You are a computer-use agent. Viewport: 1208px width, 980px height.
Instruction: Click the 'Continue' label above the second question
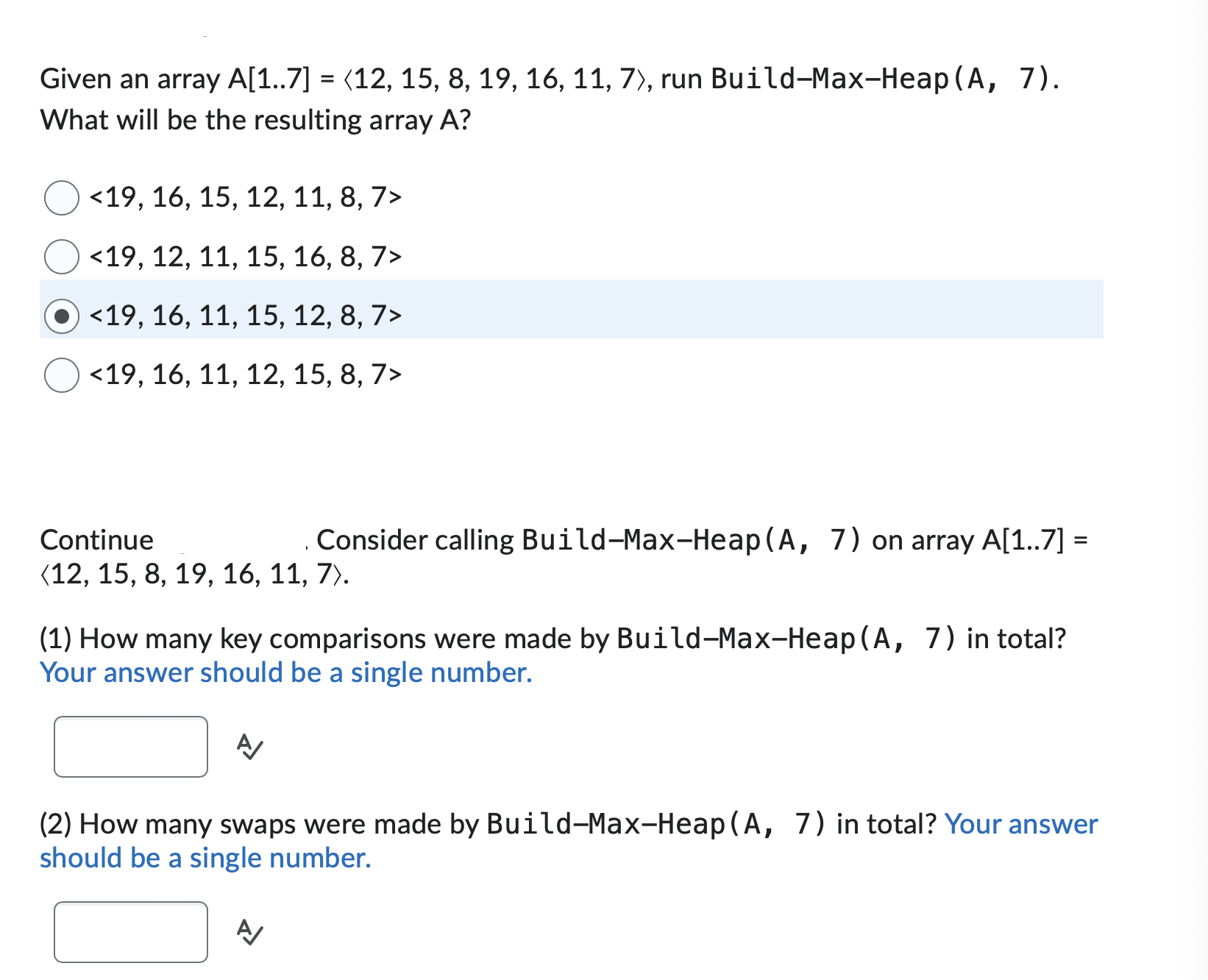pos(96,539)
